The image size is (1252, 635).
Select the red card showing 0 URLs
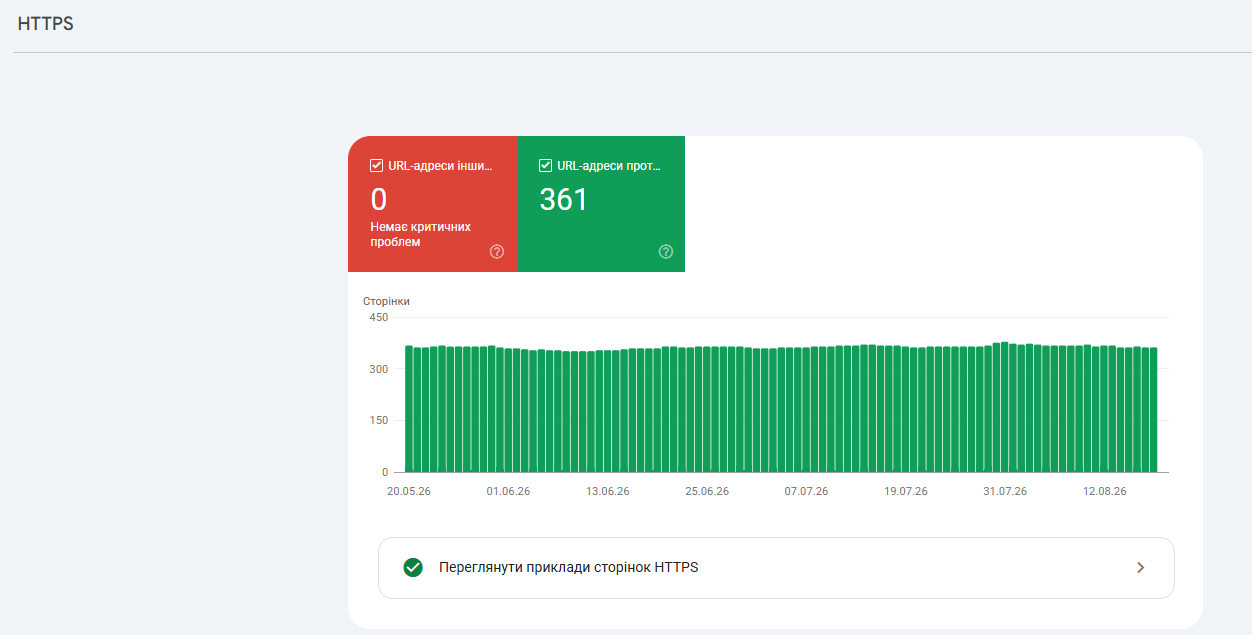tap(432, 204)
